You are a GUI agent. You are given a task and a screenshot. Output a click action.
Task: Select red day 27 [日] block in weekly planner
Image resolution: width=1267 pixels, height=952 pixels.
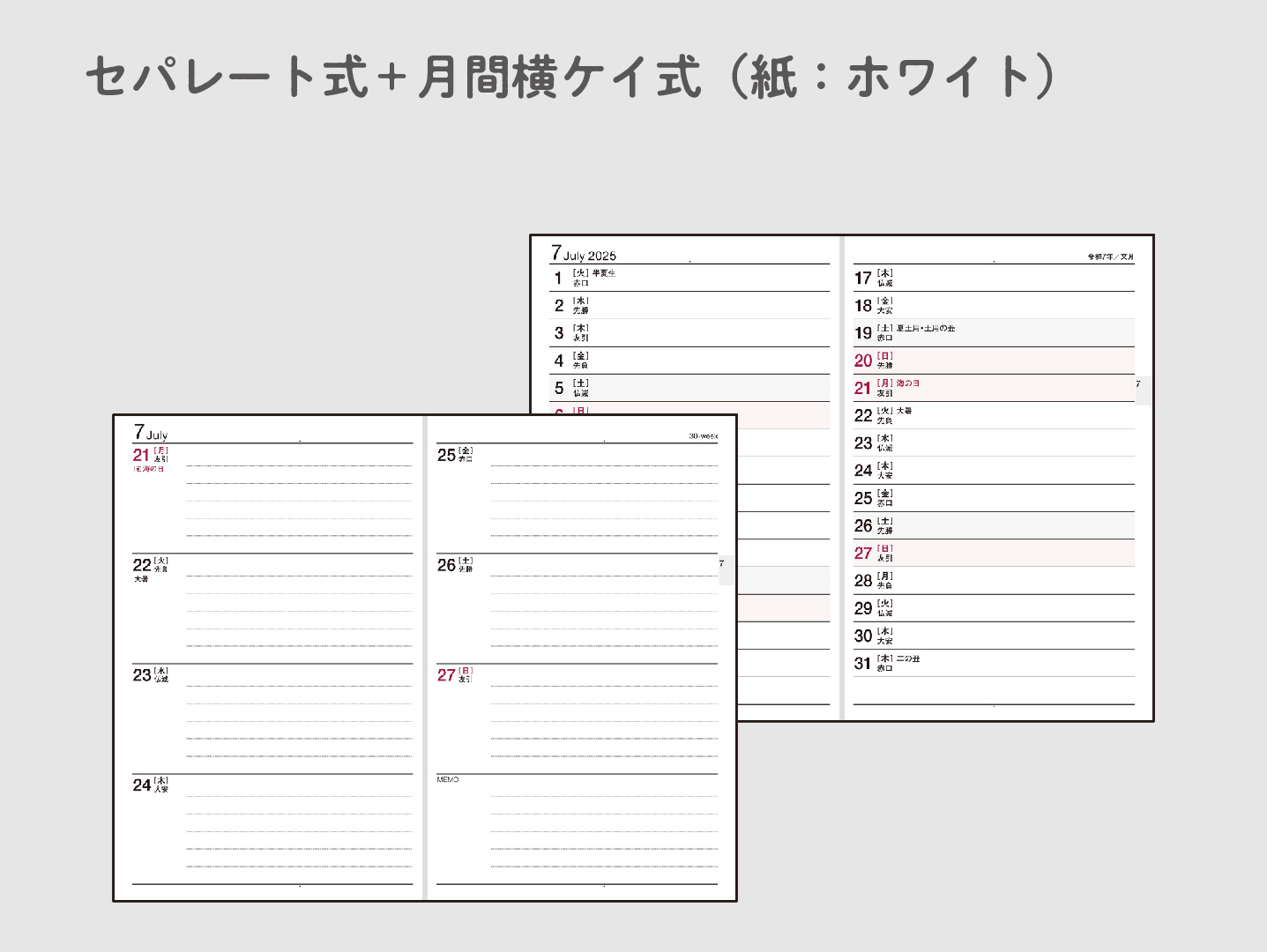point(577,718)
